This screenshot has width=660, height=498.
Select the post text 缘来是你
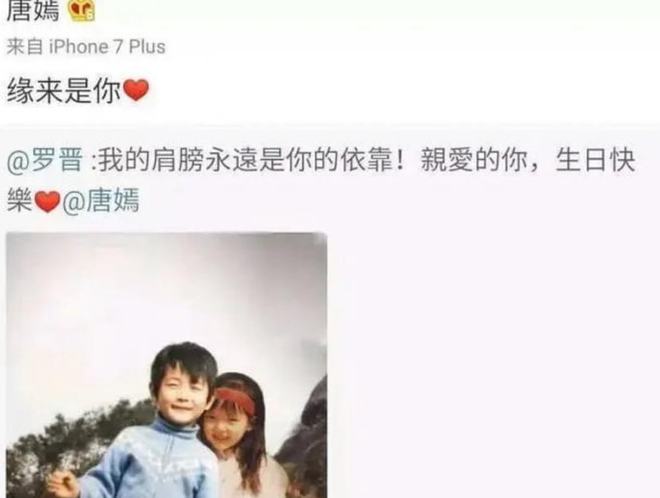(64, 91)
